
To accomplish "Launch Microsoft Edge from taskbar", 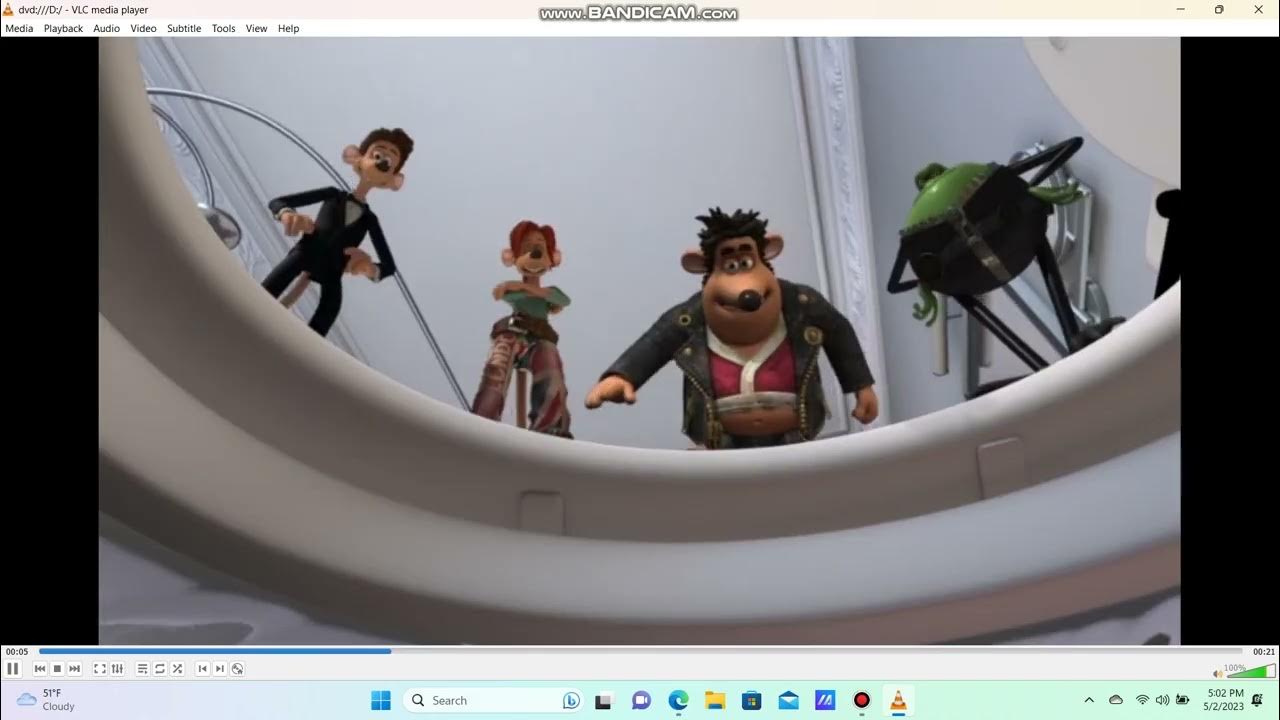I will point(678,701).
